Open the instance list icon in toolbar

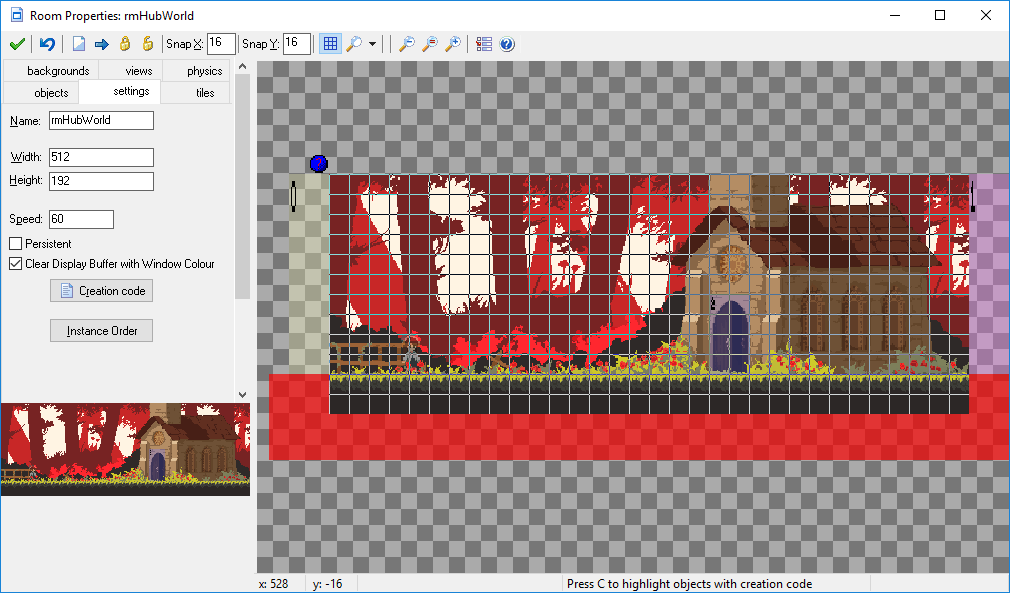click(x=484, y=44)
